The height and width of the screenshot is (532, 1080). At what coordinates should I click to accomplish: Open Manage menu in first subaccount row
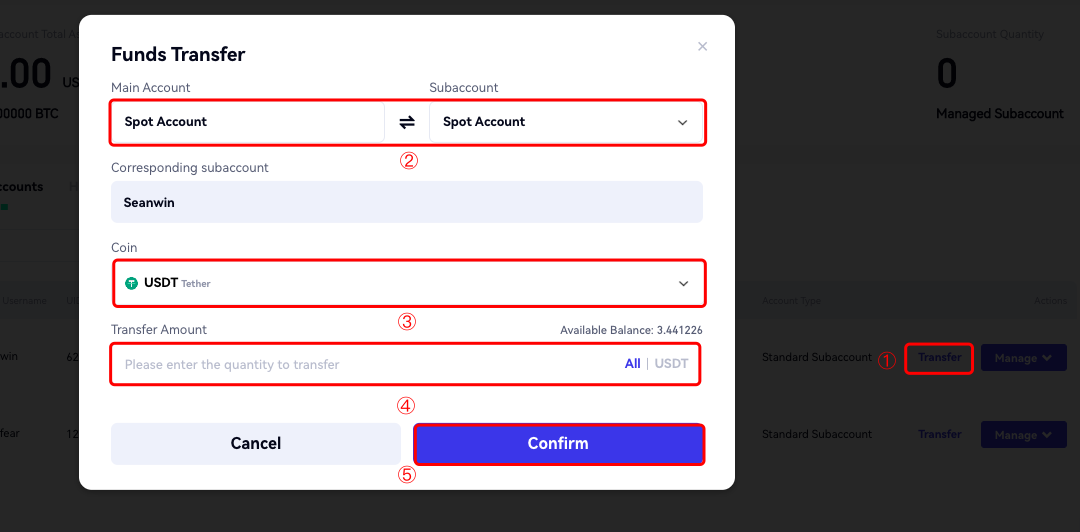point(1023,358)
